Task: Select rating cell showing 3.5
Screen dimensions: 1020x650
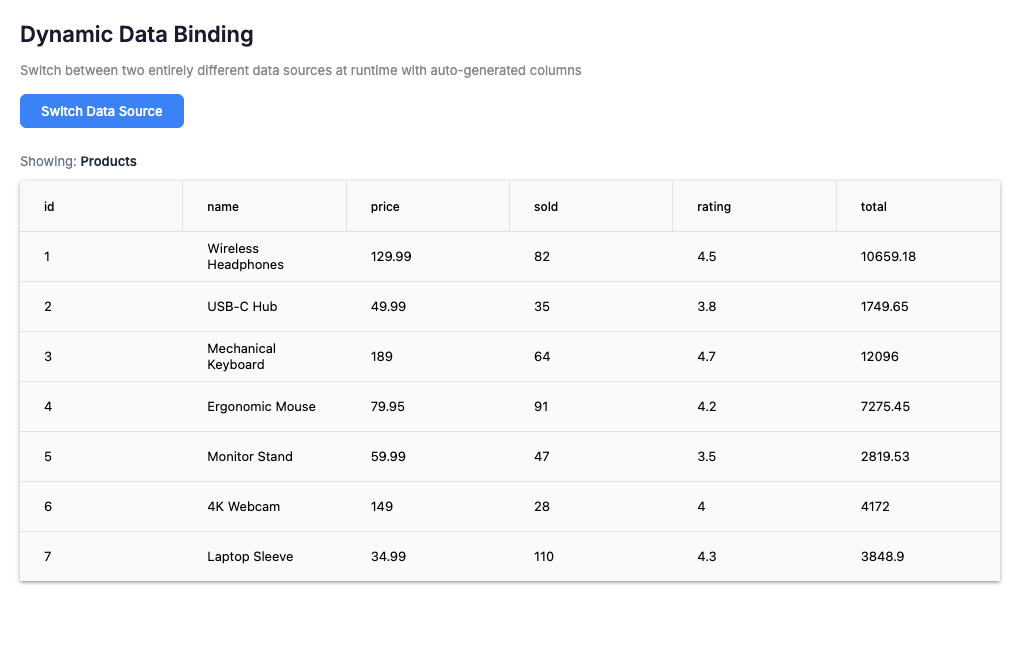Action: point(707,457)
